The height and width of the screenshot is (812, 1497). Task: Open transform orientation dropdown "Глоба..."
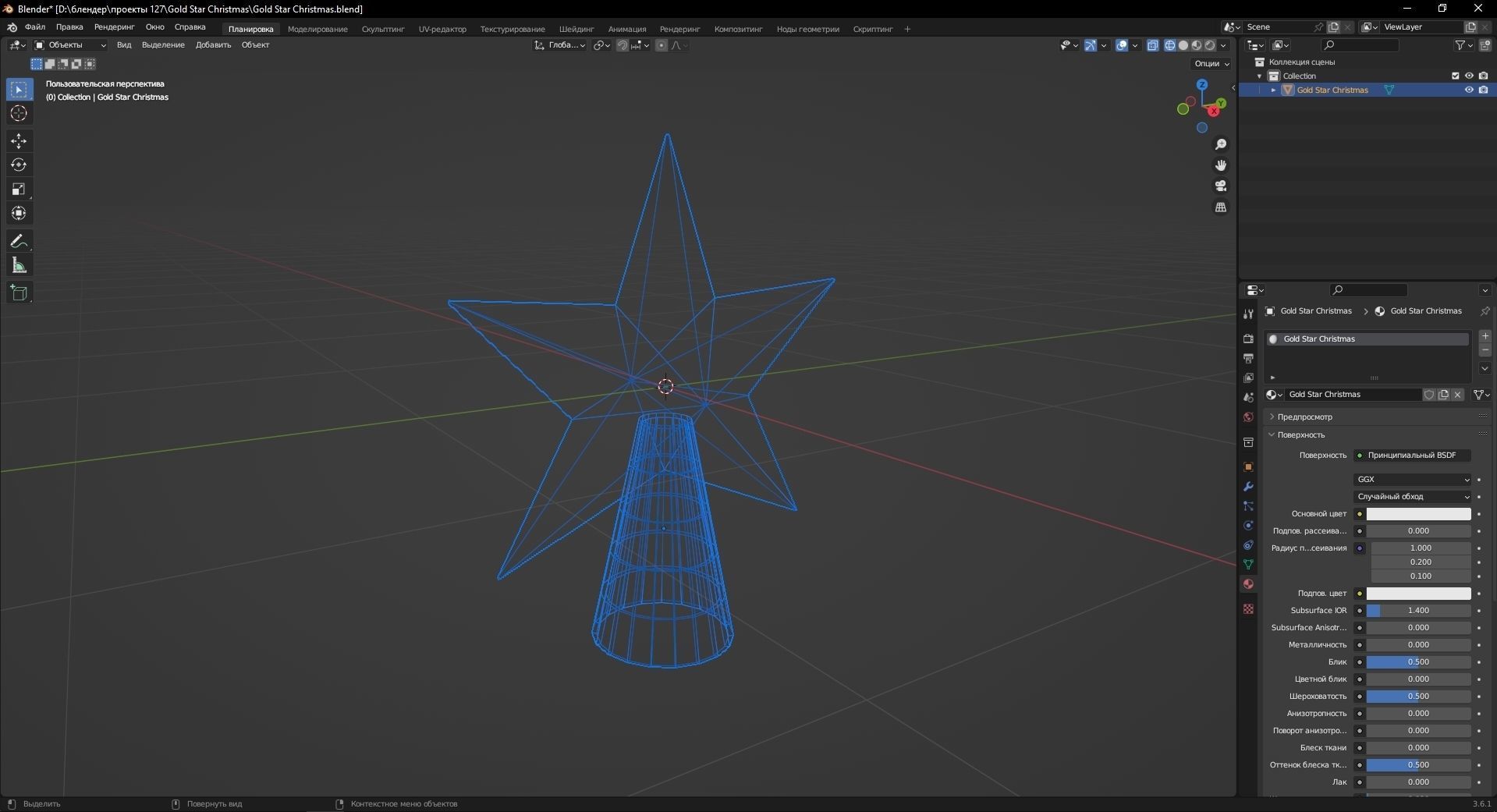(x=560, y=45)
